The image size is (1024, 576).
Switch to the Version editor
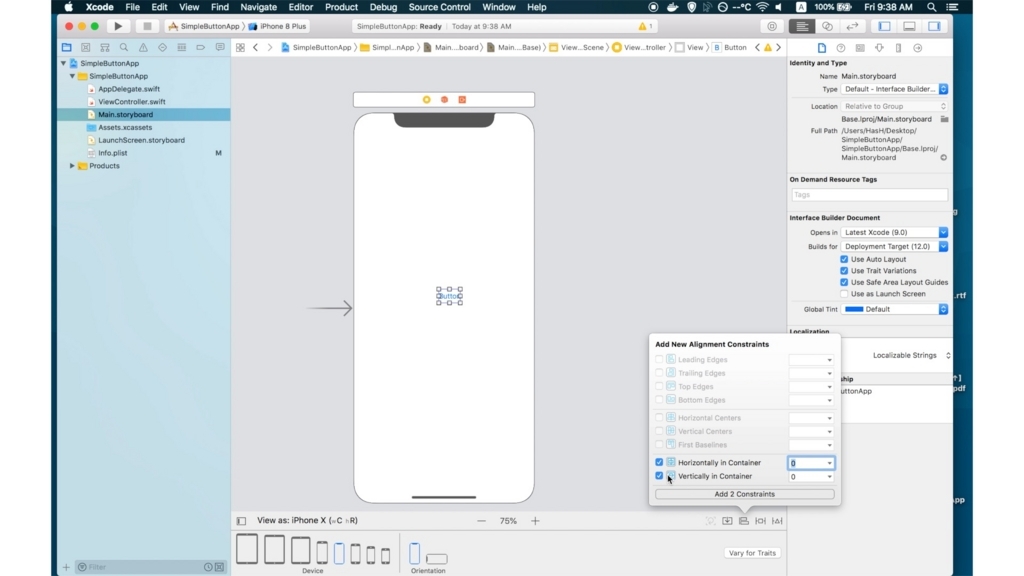[852, 26]
